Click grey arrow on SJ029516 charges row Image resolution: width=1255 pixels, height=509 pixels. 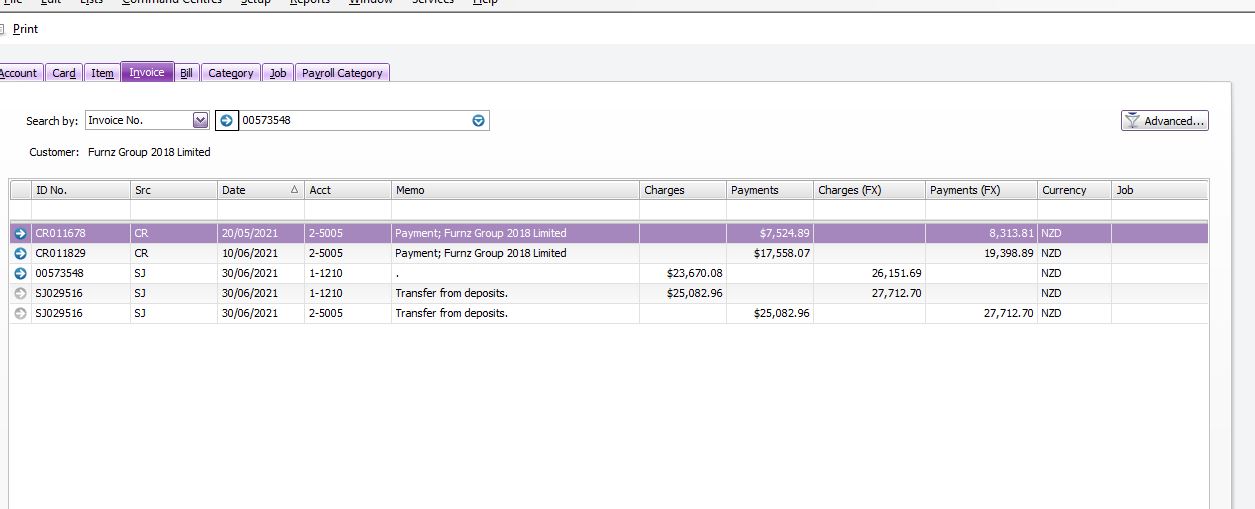(x=20, y=293)
